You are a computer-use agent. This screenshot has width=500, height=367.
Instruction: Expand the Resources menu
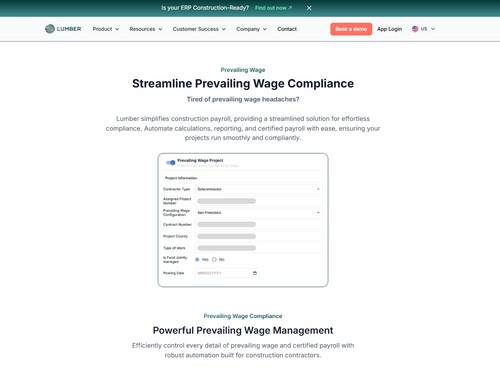146,29
